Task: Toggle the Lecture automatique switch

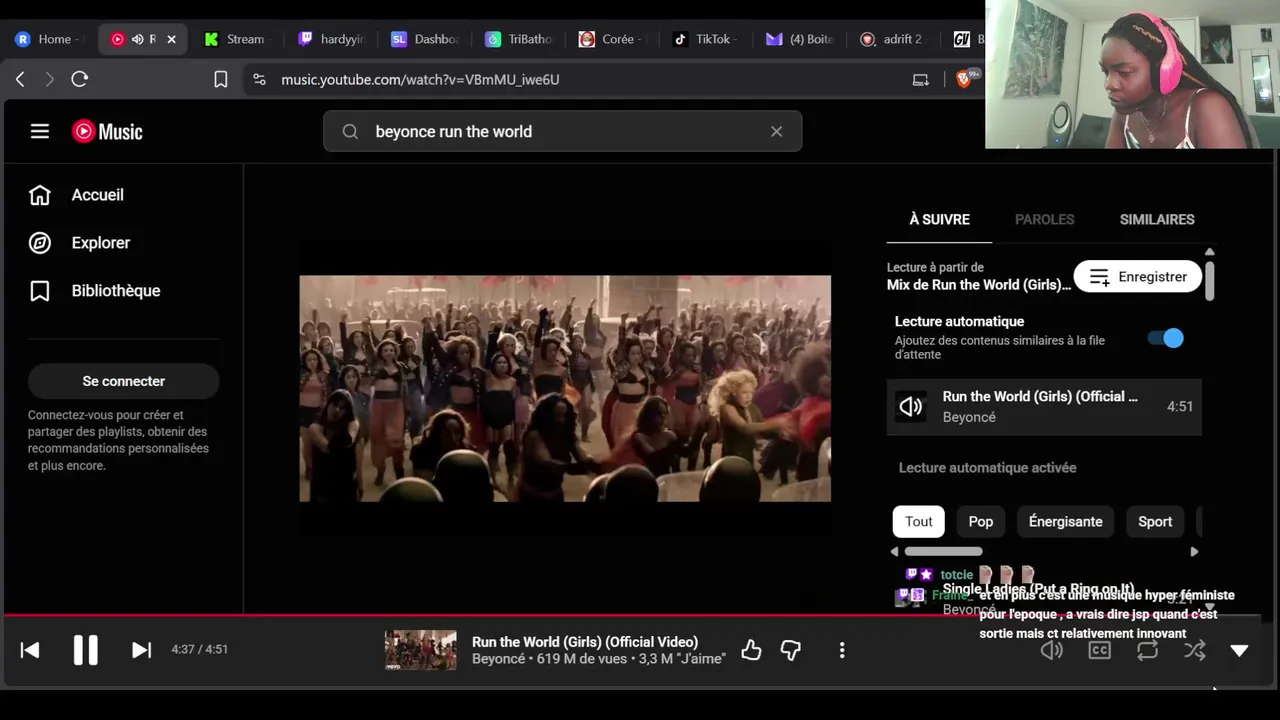Action: [1165, 338]
